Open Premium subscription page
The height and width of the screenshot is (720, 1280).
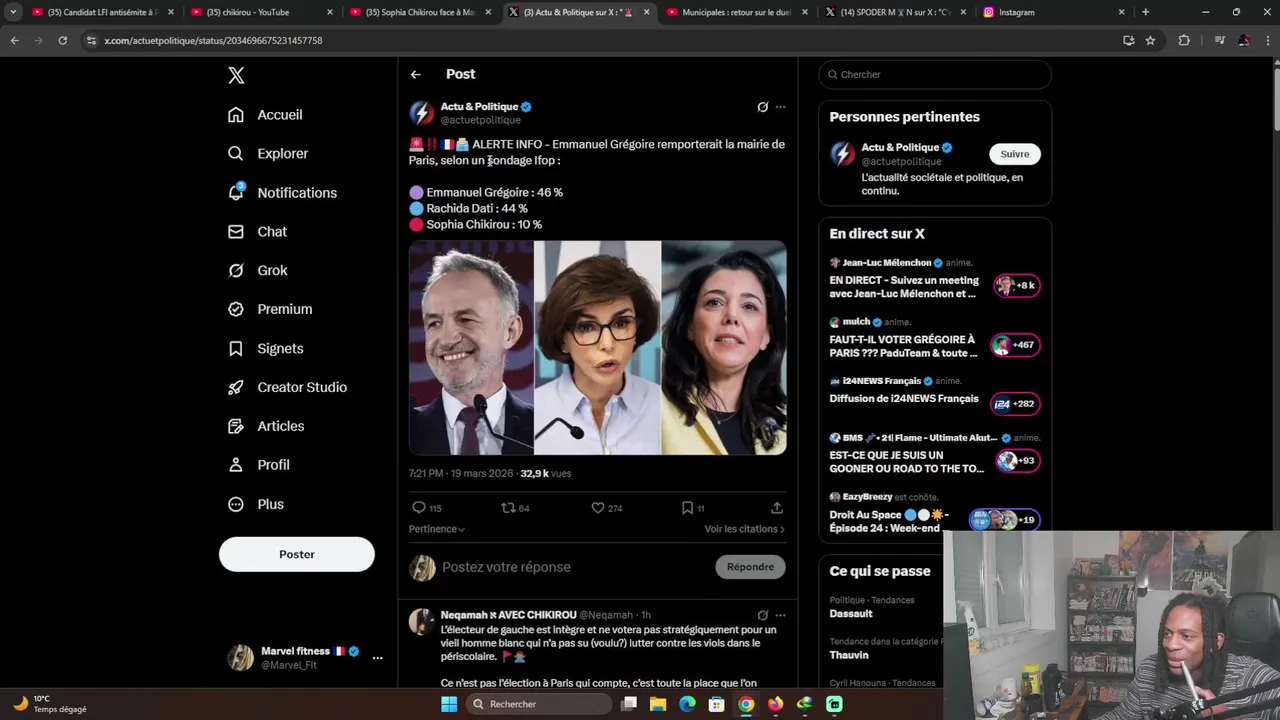click(x=270, y=310)
